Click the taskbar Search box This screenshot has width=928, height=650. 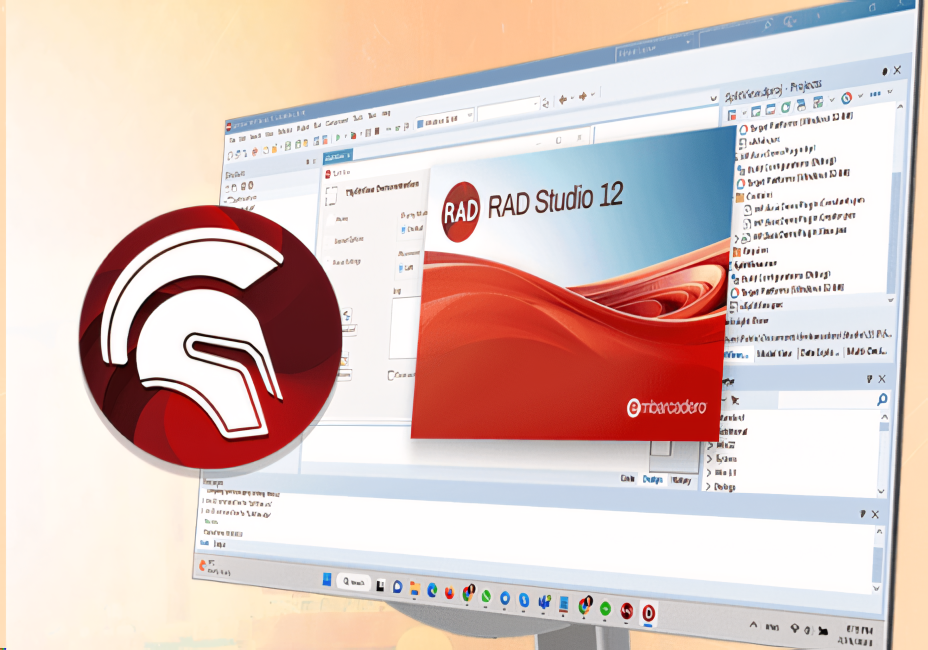tap(354, 582)
